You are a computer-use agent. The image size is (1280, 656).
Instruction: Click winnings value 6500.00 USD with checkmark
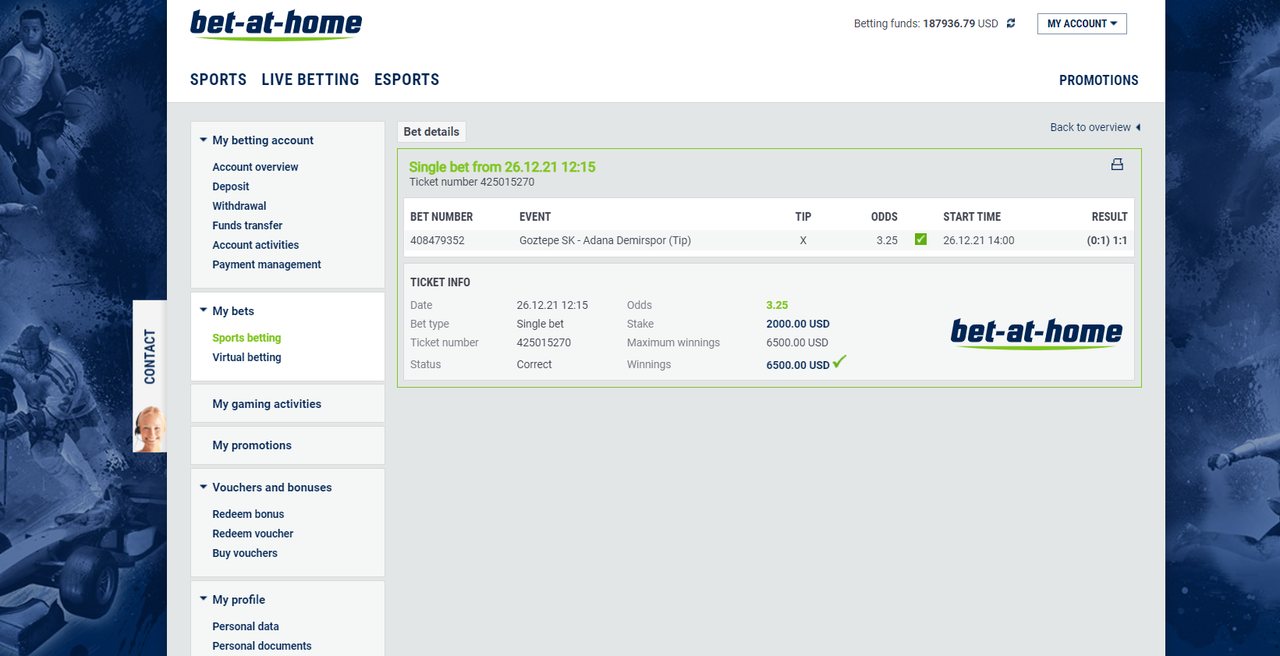(x=806, y=364)
